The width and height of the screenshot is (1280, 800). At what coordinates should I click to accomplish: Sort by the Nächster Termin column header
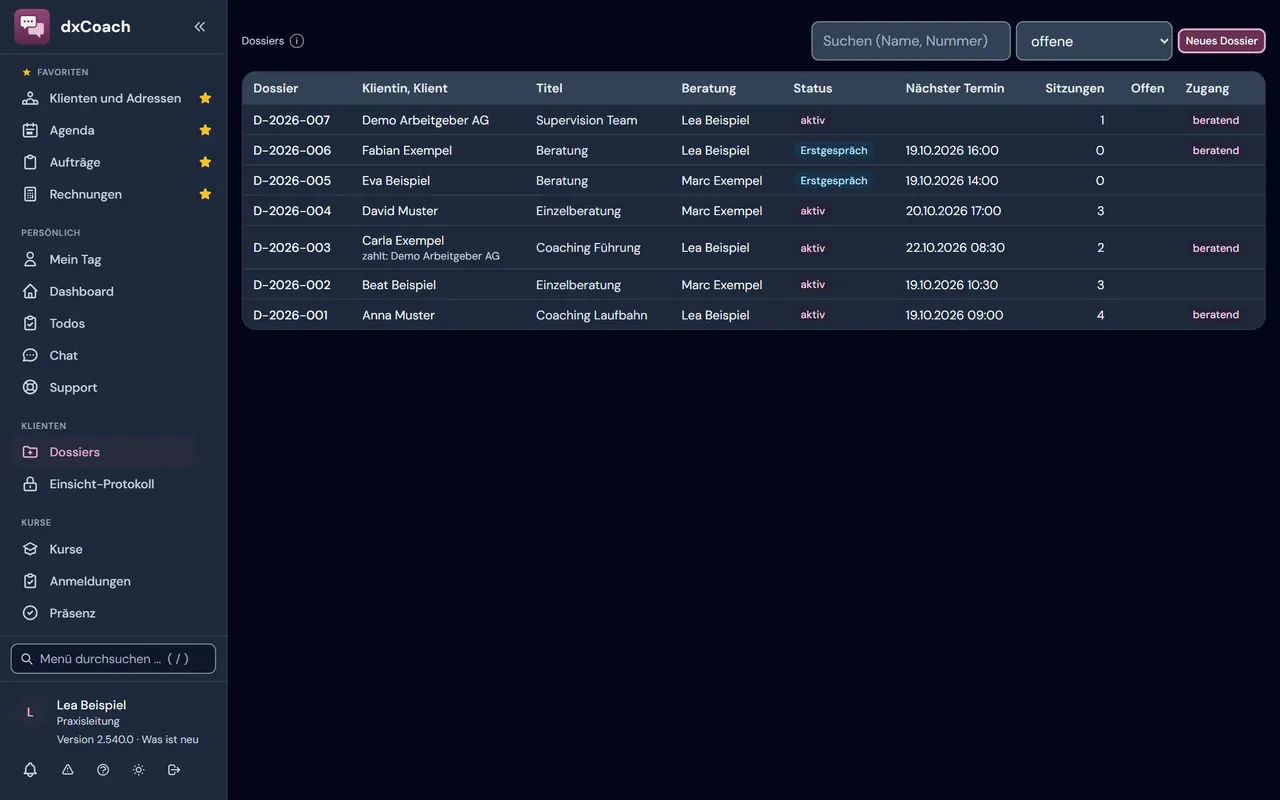tap(955, 88)
